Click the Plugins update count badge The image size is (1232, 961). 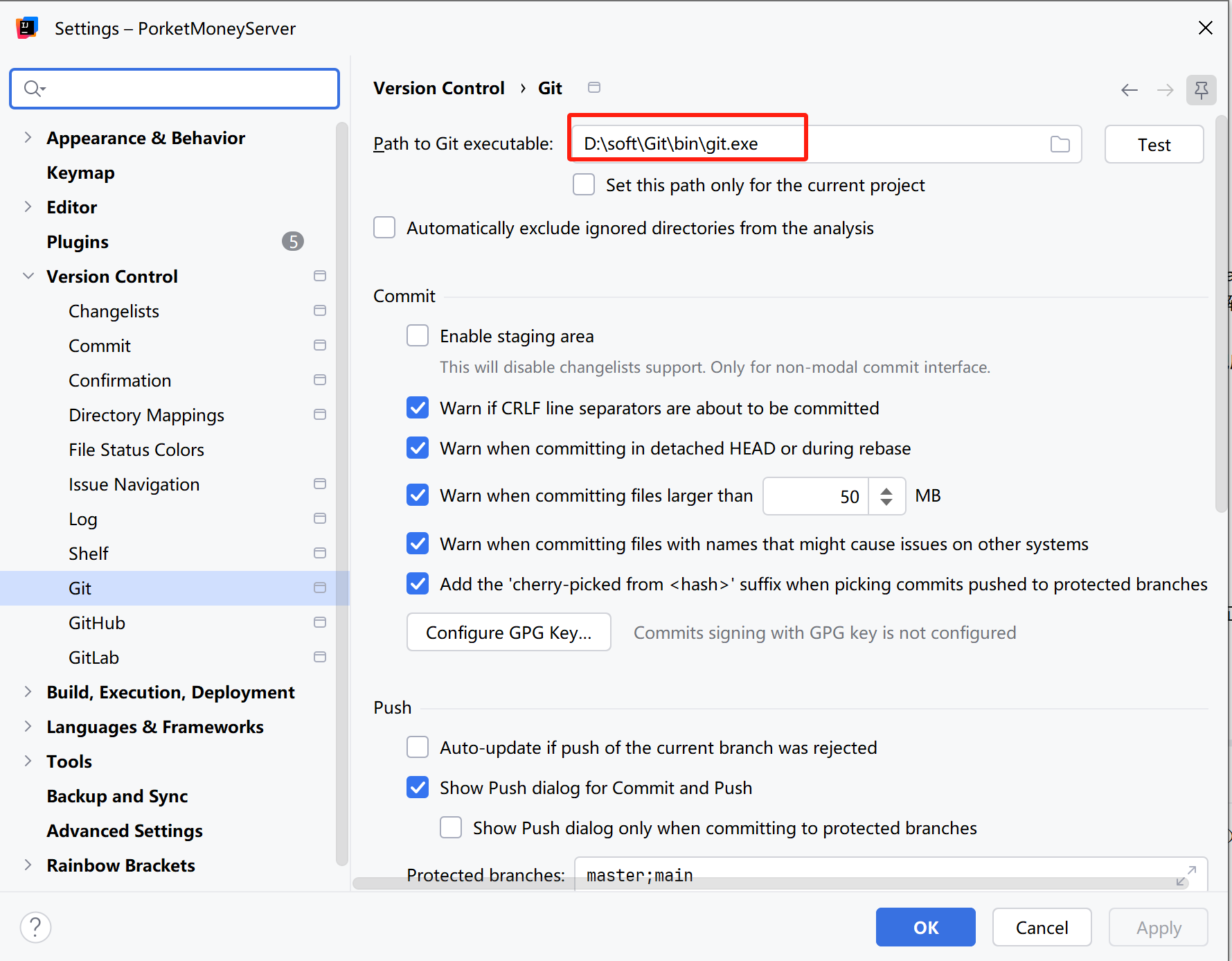(x=293, y=241)
